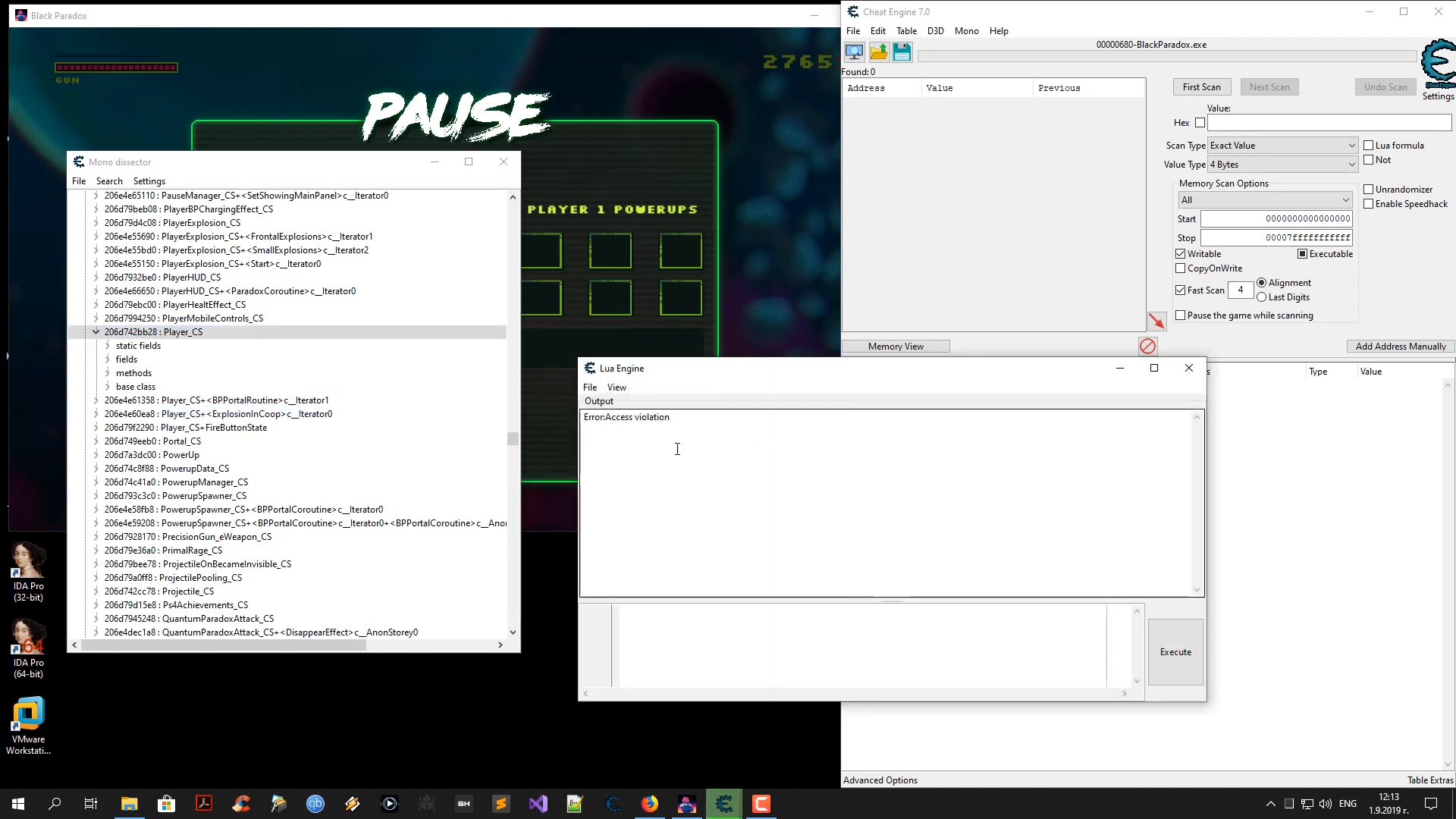Enable the Speedhack checkbox
Screen dimensions: 1456x819
[x=1369, y=204]
